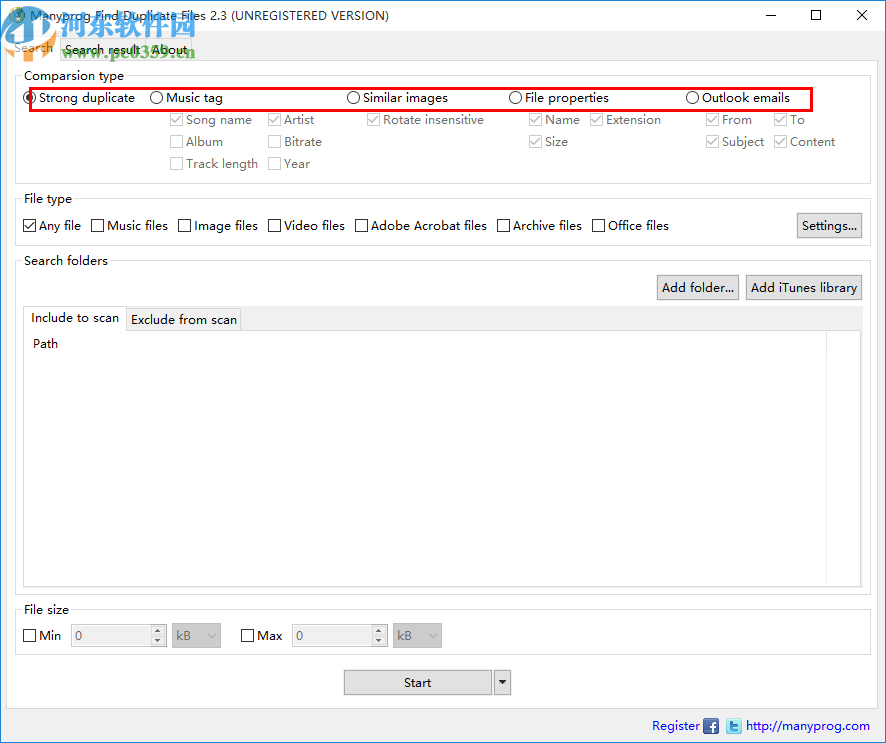
Task: Select the Similar images comparison type
Action: click(x=353, y=98)
